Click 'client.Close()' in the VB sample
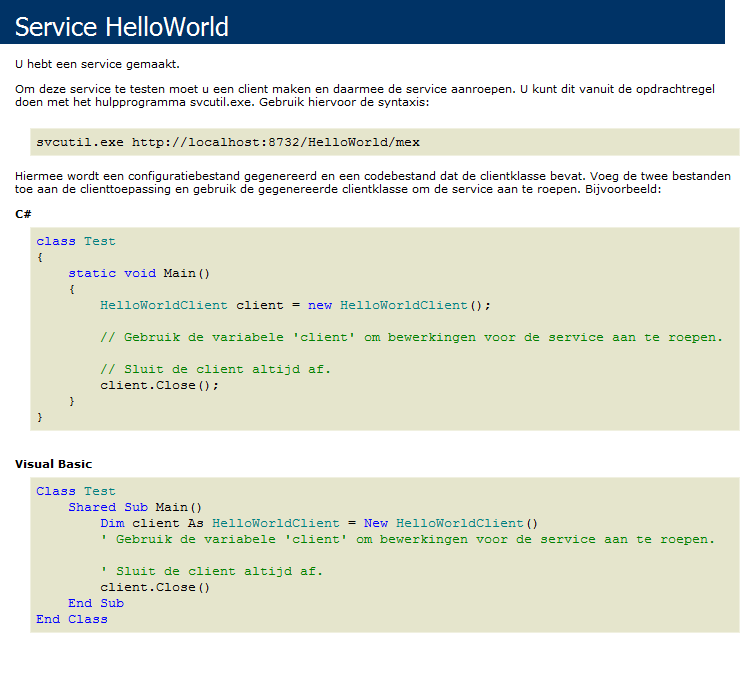Image resolution: width=748 pixels, height=678 pixels. click(x=155, y=587)
